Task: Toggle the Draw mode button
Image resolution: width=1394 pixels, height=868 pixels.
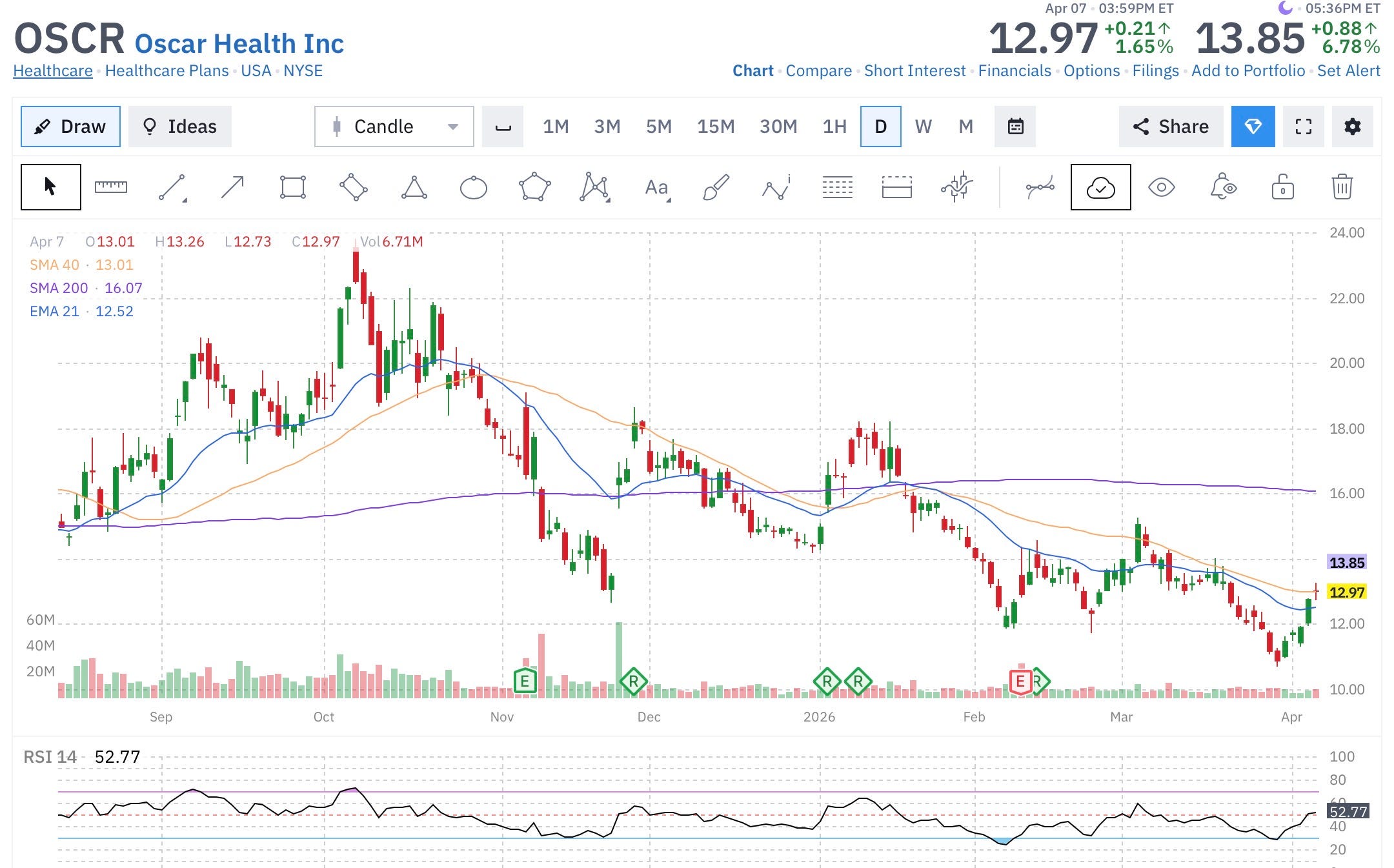Action: [x=70, y=126]
